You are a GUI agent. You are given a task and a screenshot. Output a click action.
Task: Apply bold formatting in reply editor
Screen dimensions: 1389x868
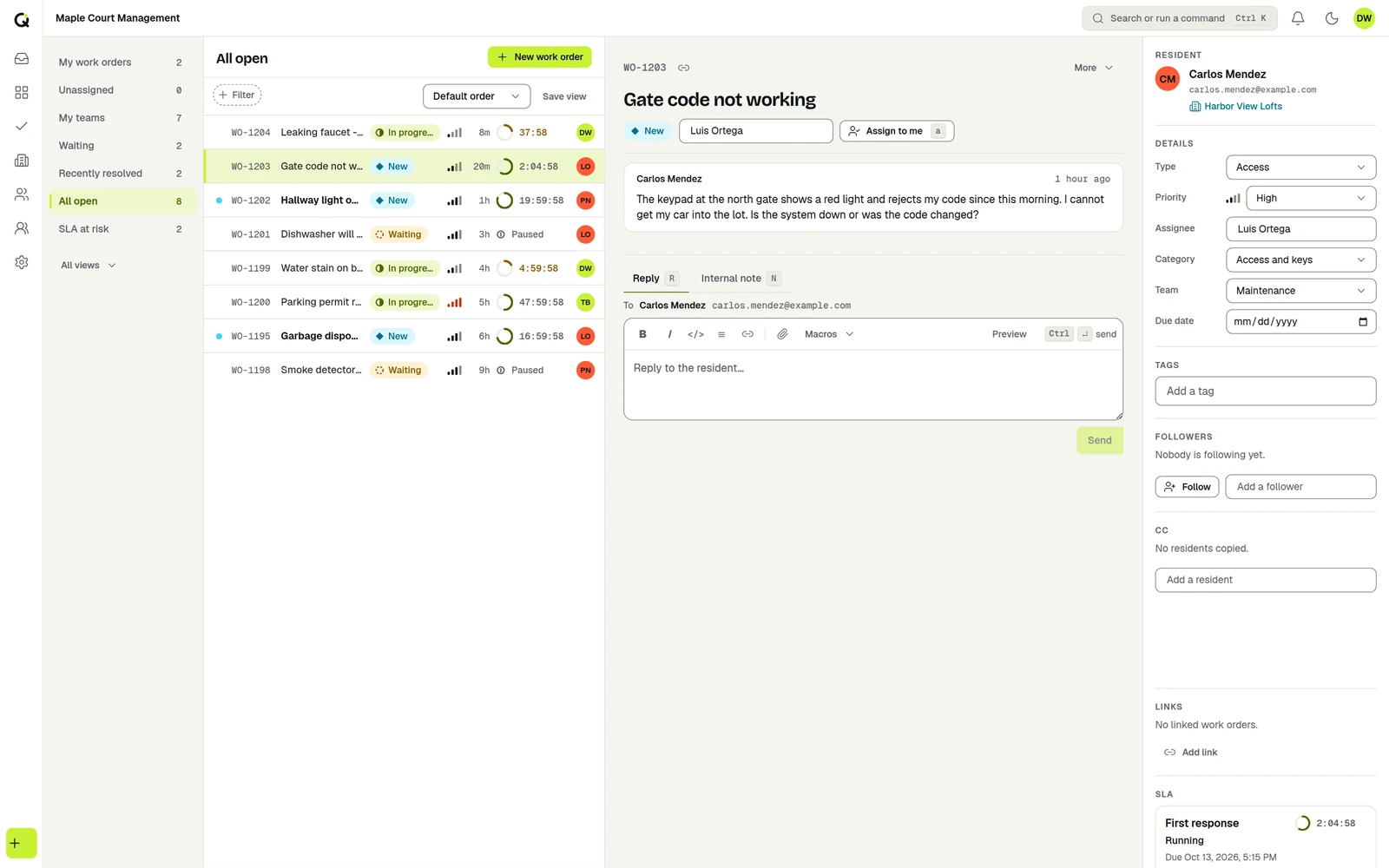642,334
